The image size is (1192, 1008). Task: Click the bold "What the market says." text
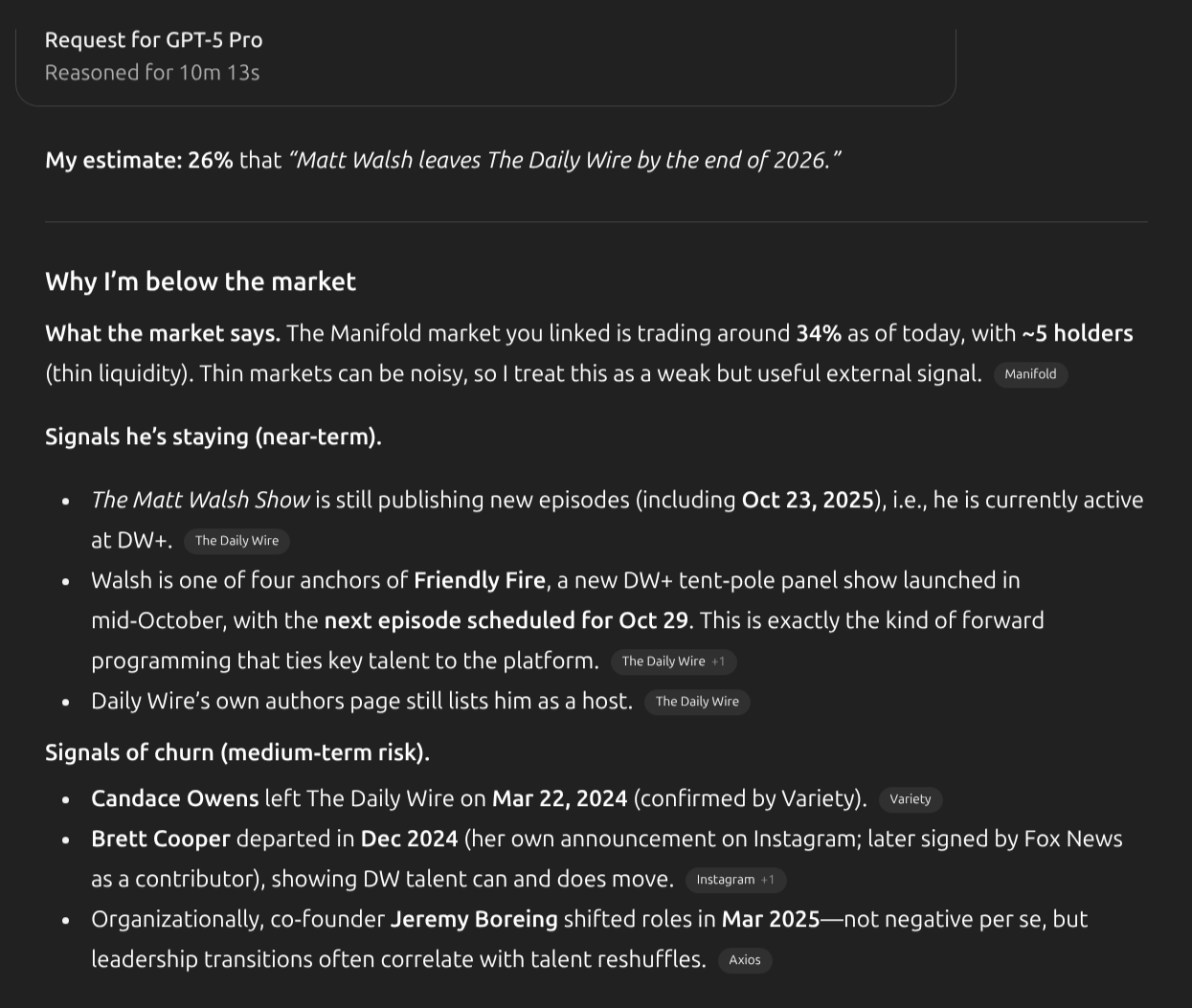click(162, 333)
